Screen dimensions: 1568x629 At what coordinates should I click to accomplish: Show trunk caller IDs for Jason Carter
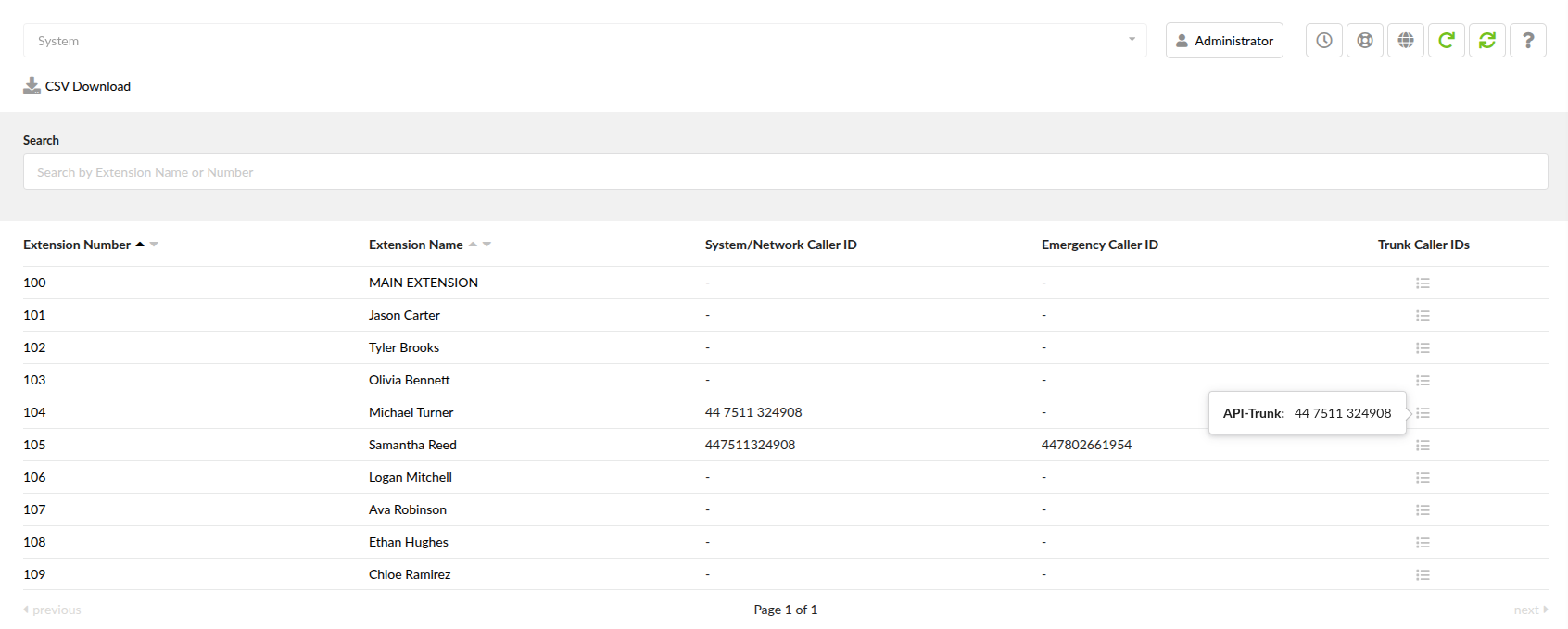pos(1423,316)
